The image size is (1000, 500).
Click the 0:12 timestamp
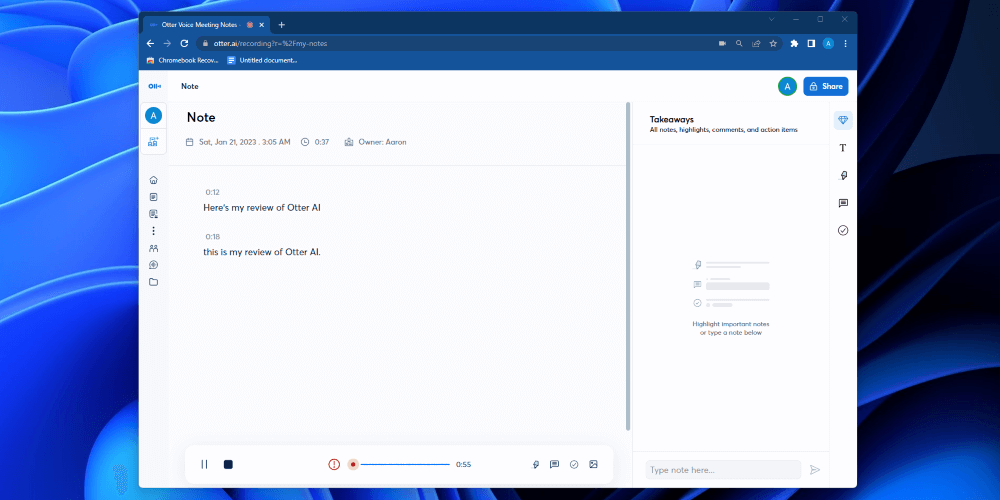[212, 192]
